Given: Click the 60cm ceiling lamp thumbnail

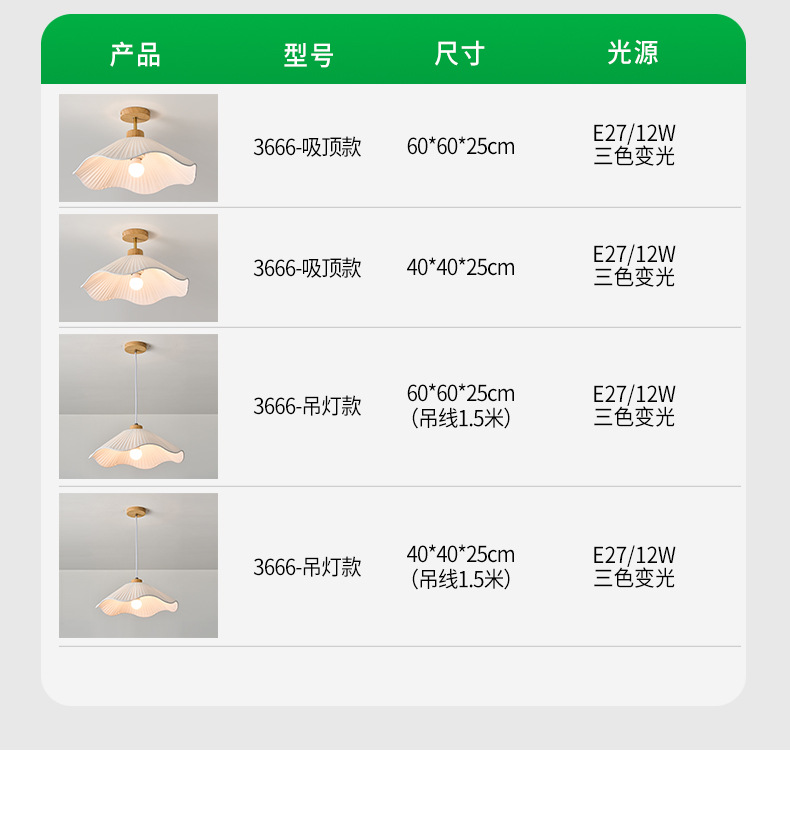Looking at the screenshot, I should click(138, 148).
